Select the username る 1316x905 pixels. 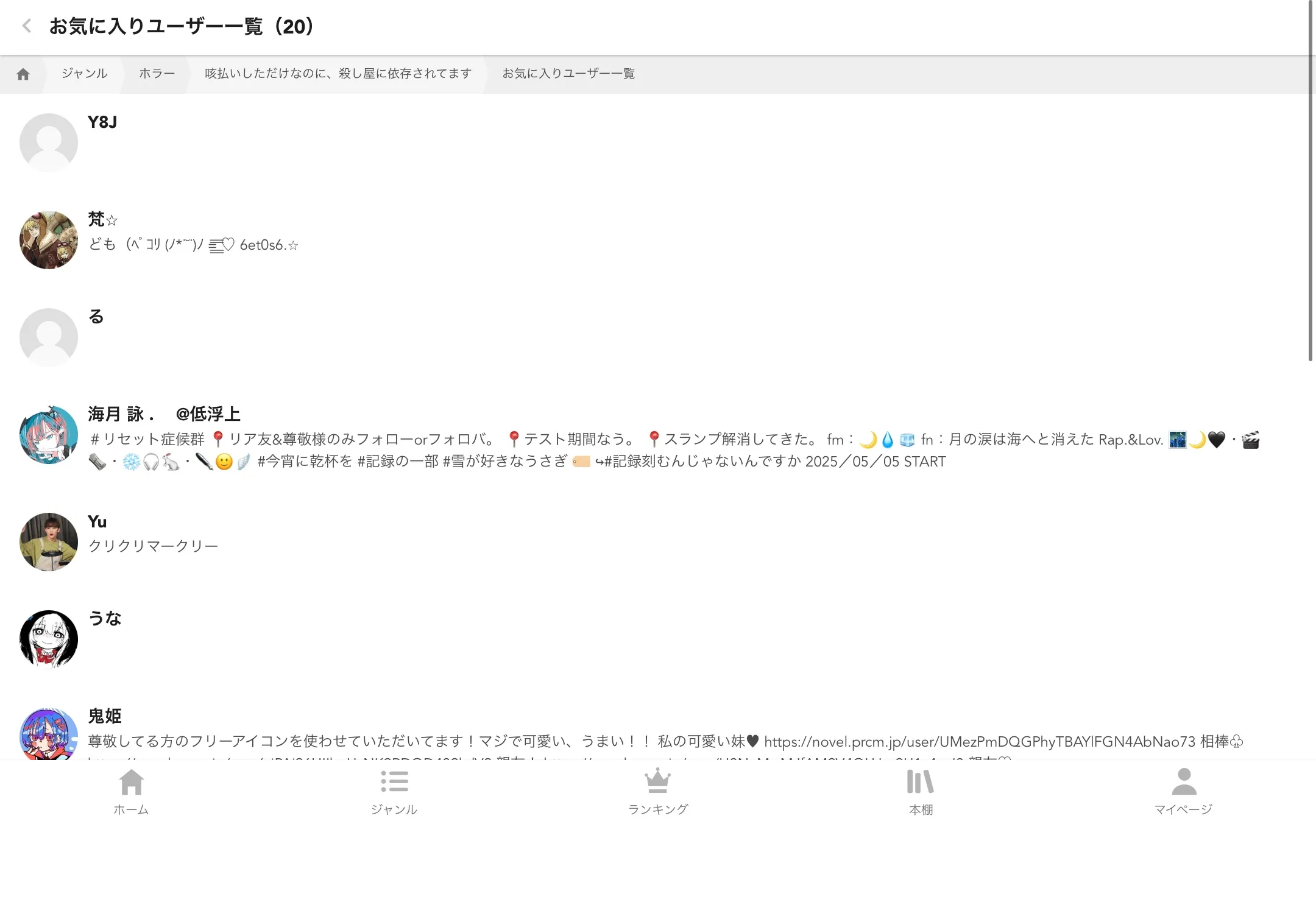tap(96, 316)
